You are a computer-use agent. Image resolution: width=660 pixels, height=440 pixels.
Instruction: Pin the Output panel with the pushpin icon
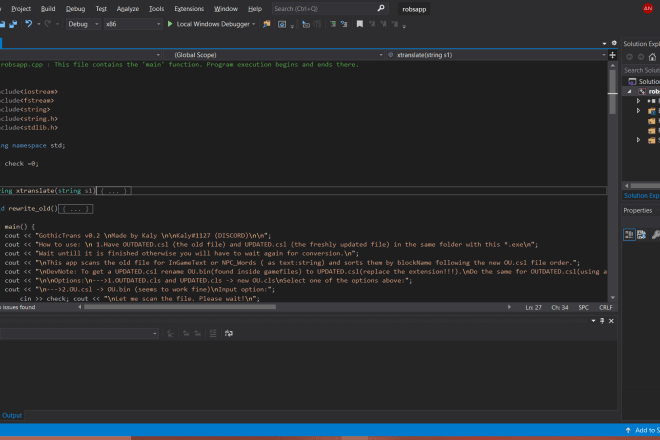pyautogui.click(x=602, y=321)
